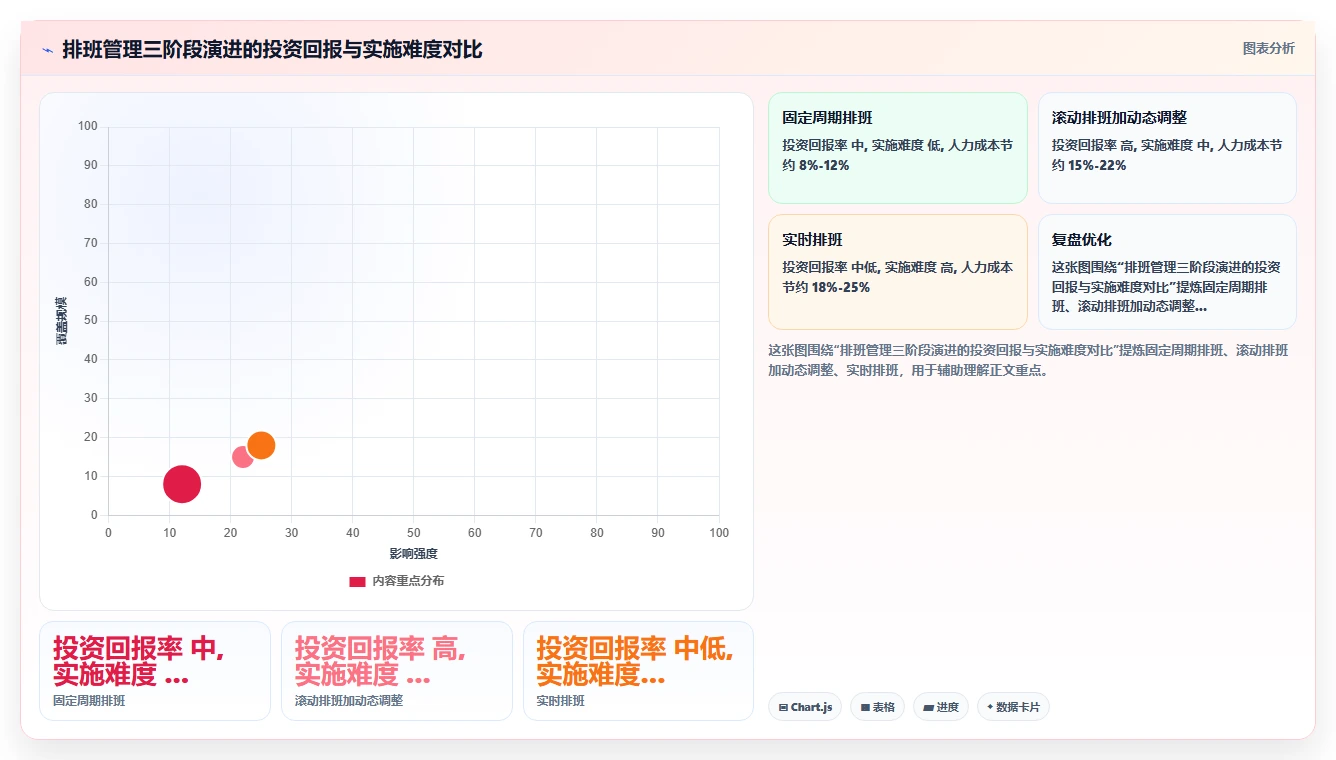This screenshot has width=1336, height=760.
Task: Click the summary paragraph below the cards
Action: (1028, 360)
